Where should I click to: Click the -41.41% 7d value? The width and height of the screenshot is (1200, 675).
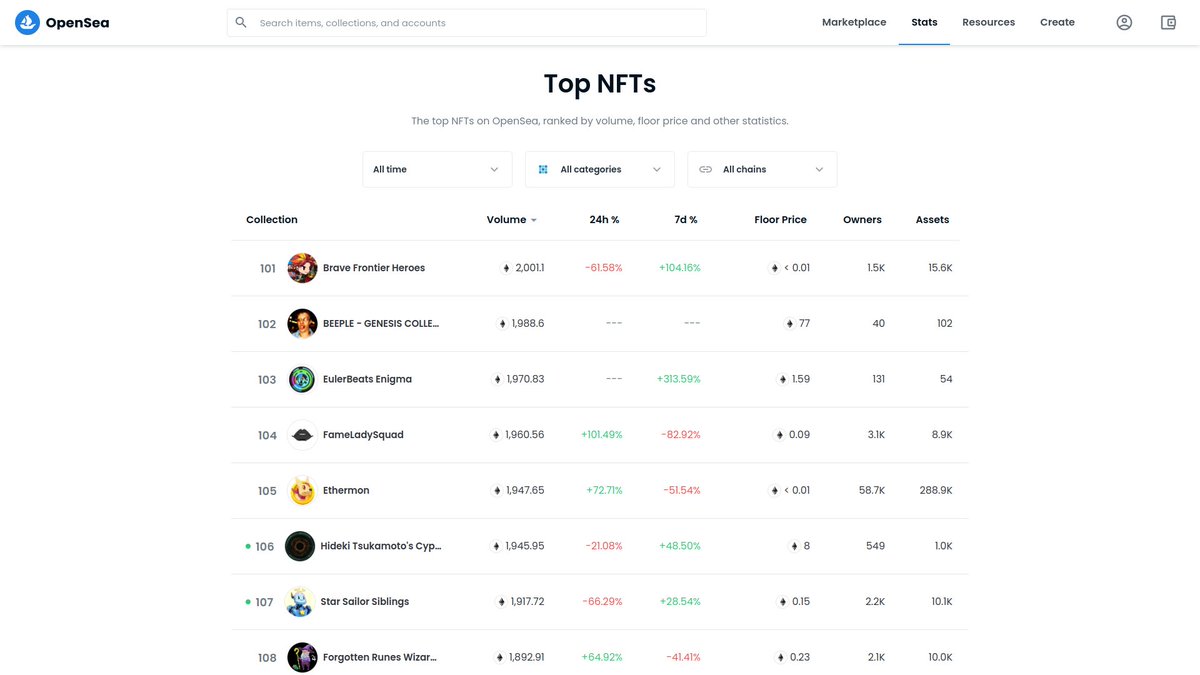coord(682,658)
